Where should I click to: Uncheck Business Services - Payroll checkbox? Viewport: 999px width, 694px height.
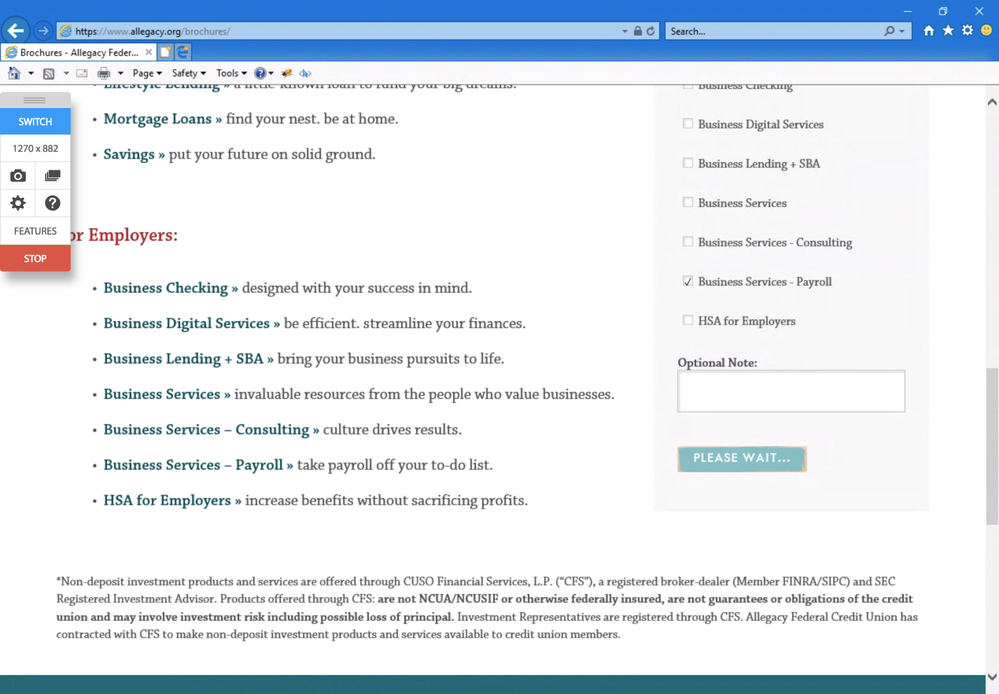687,281
